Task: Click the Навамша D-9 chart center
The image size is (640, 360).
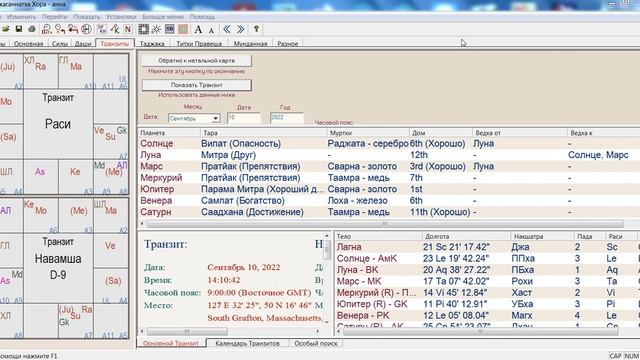Action: tap(58, 267)
